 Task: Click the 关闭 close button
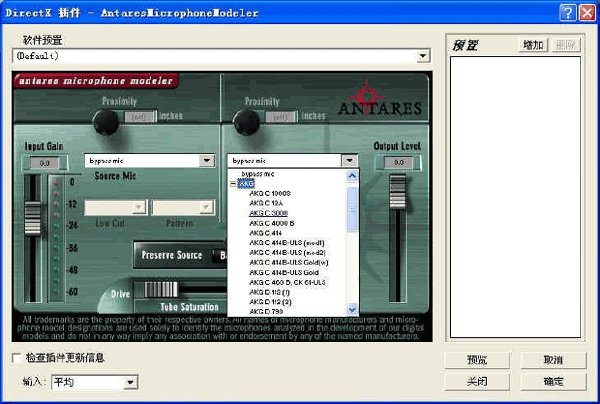pos(477,381)
